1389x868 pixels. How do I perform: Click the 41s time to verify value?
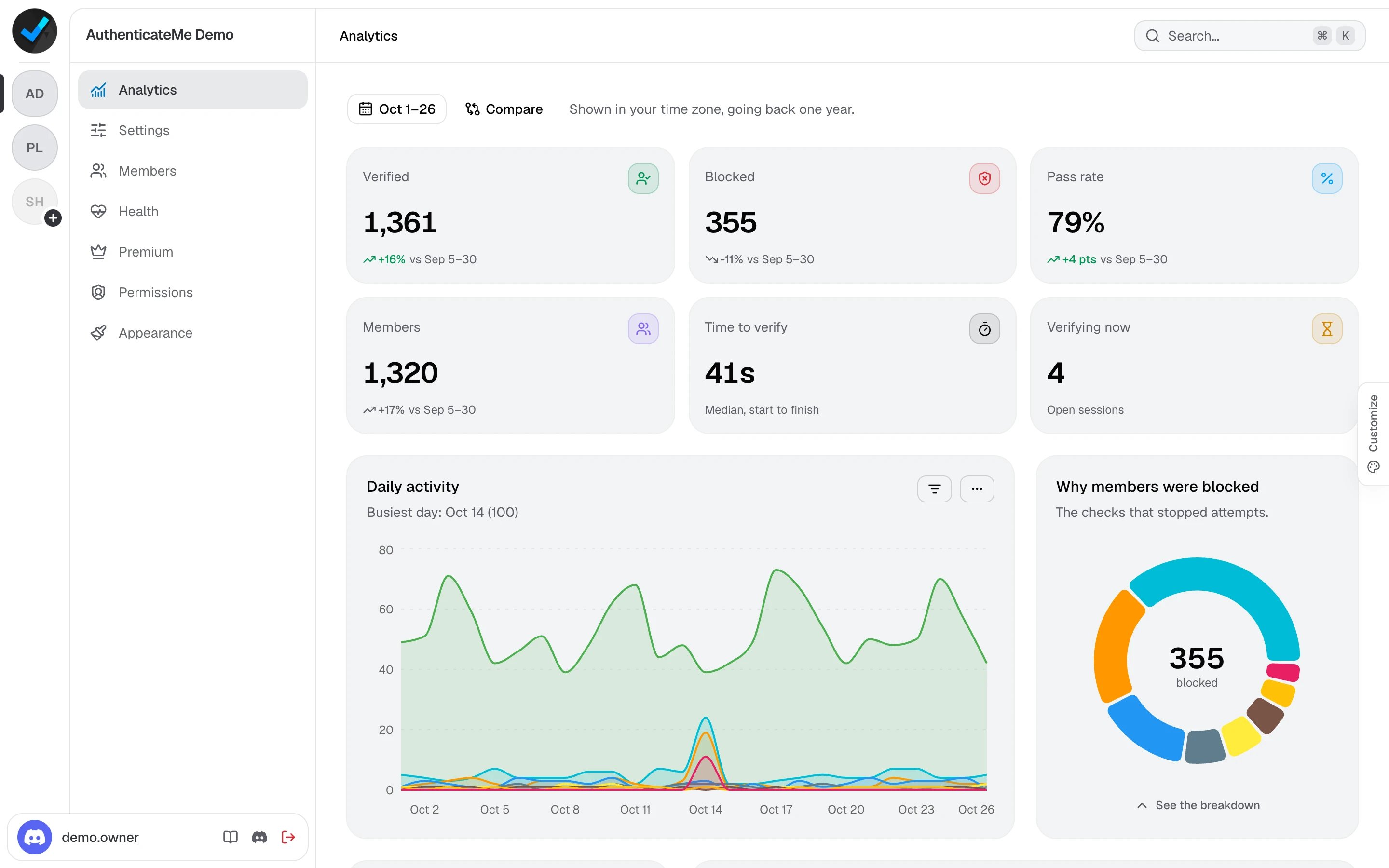pos(730,373)
